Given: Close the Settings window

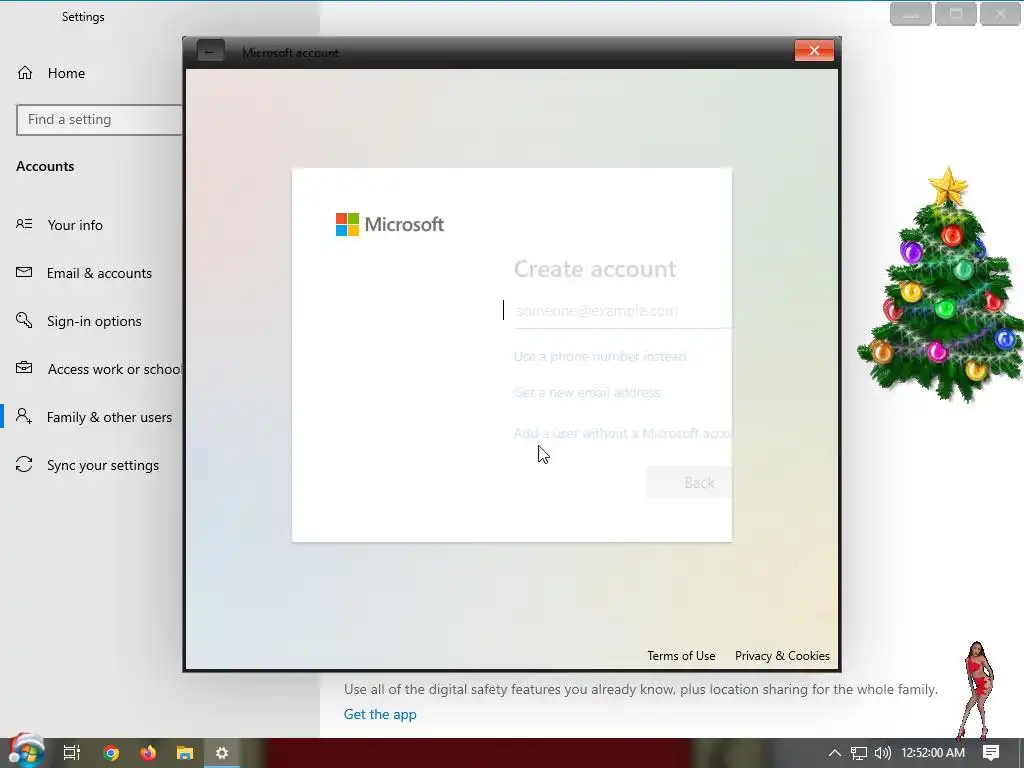Looking at the screenshot, I should click(1000, 14).
